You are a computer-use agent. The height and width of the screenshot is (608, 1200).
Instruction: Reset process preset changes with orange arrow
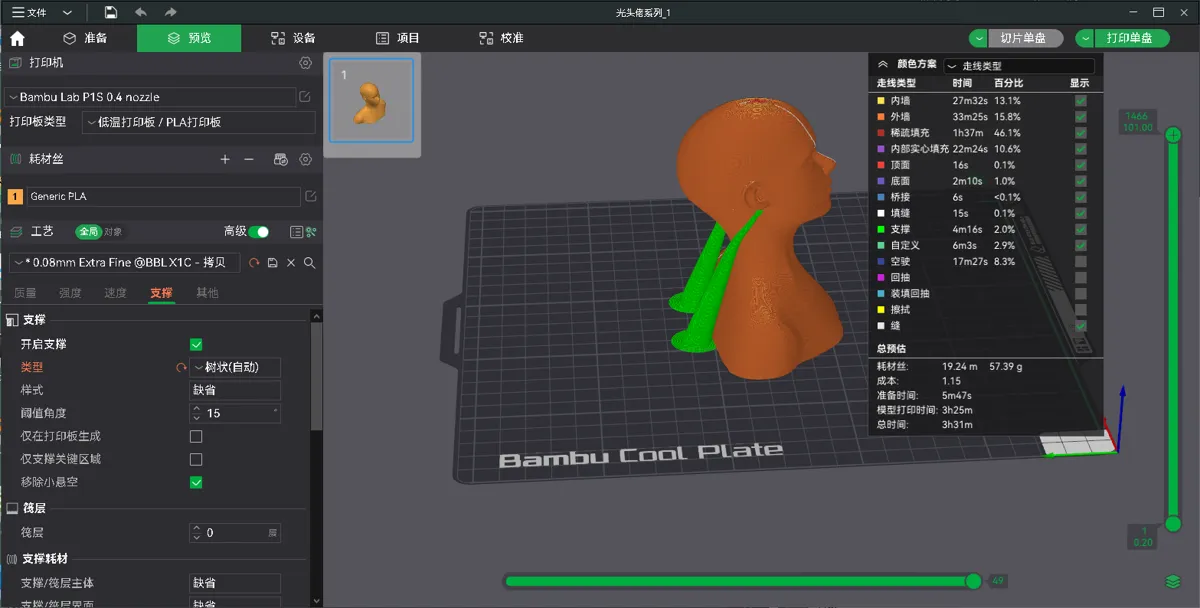(x=254, y=263)
